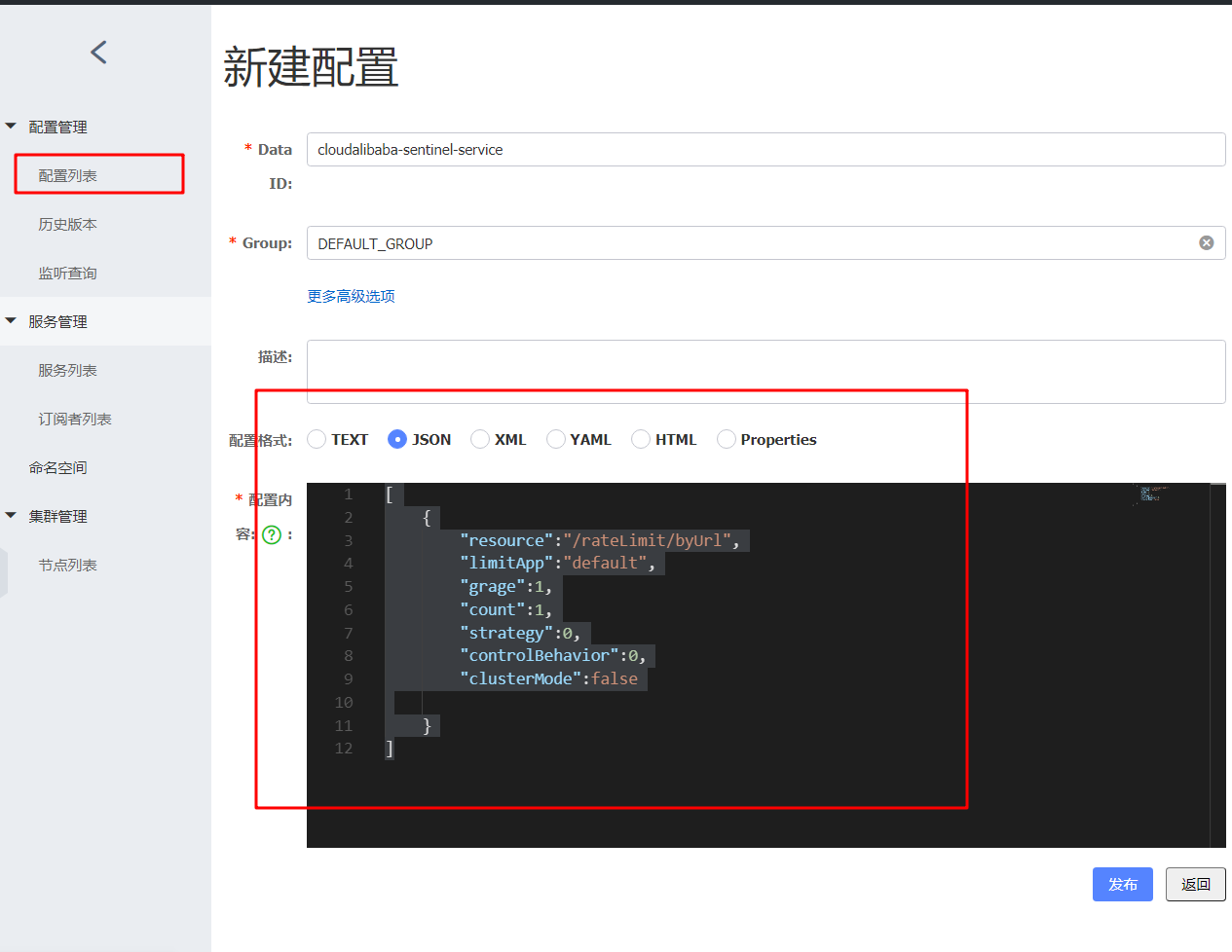Click the 描述 description text area
Image resolution: width=1232 pixels, height=952 pixels.
point(765,372)
